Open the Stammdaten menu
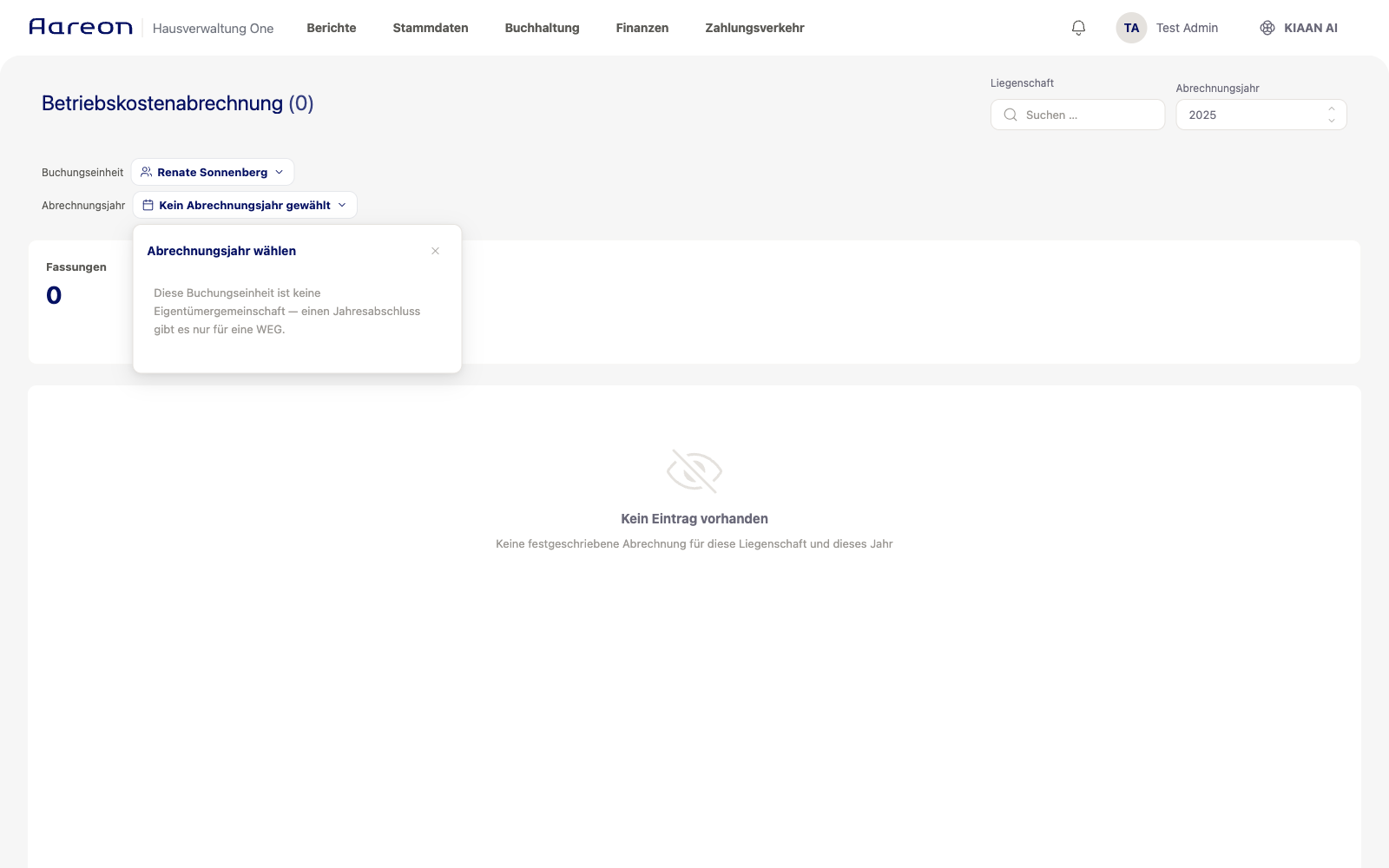 431,28
